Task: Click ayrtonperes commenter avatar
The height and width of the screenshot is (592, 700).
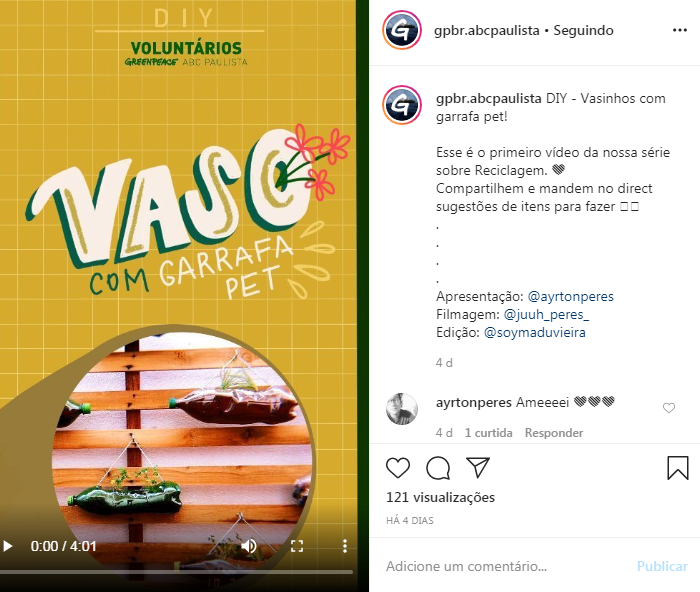Action: [402, 409]
